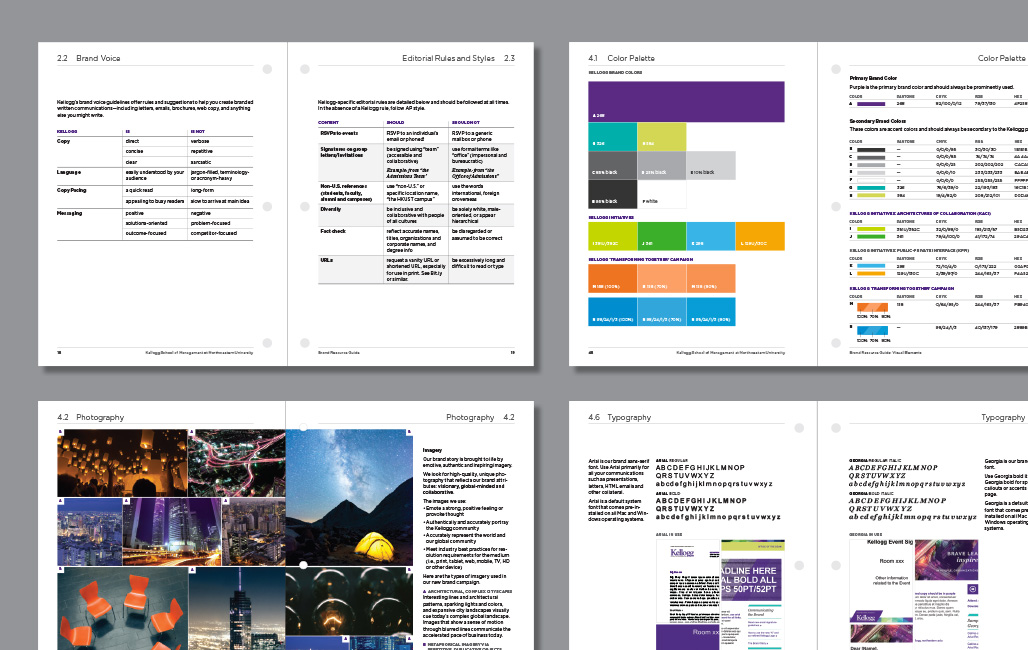Select the darkest 85% black swatch
Screen dimensions: 1028x650
click(612, 194)
